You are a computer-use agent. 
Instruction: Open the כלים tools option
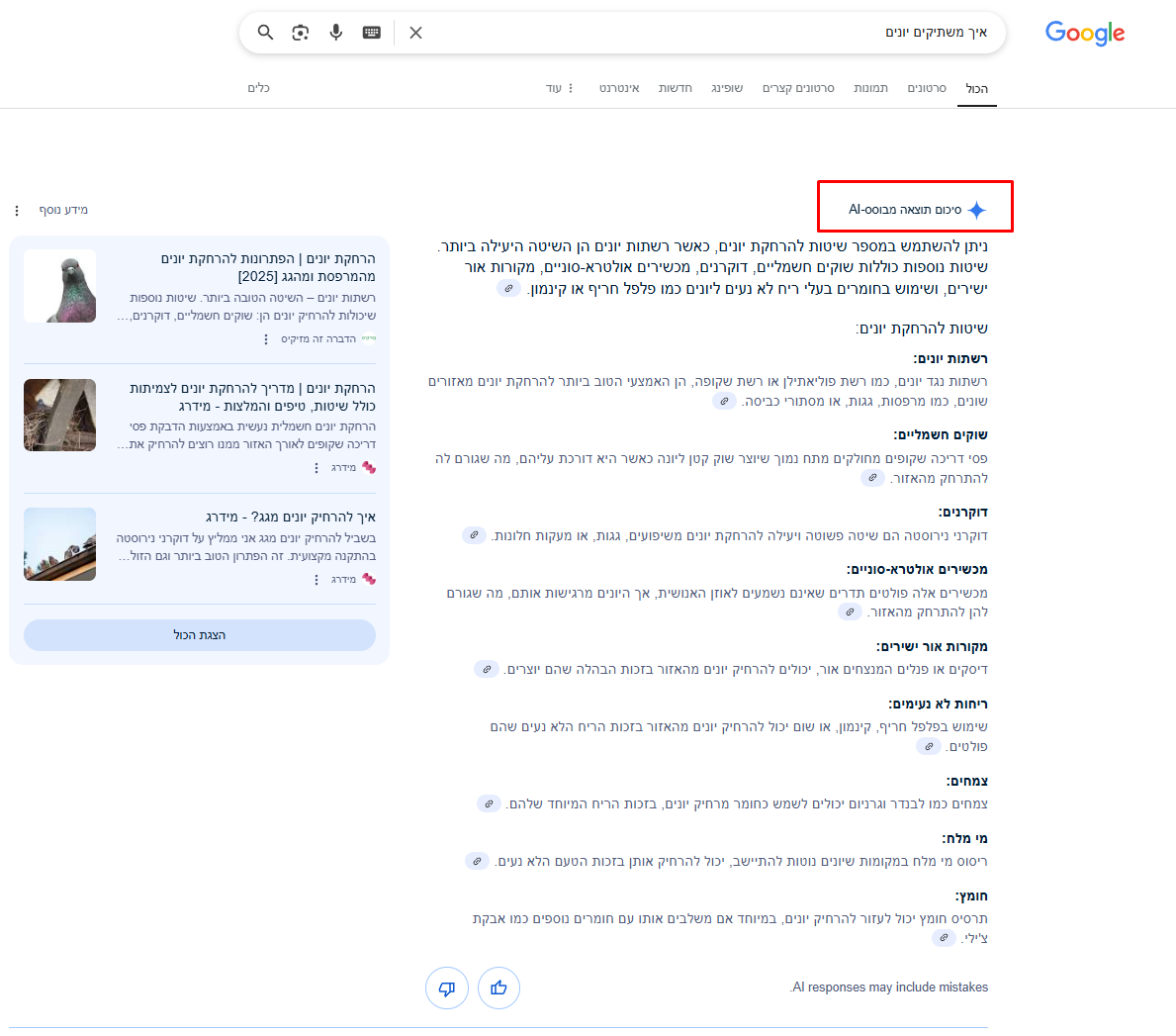tap(259, 88)
